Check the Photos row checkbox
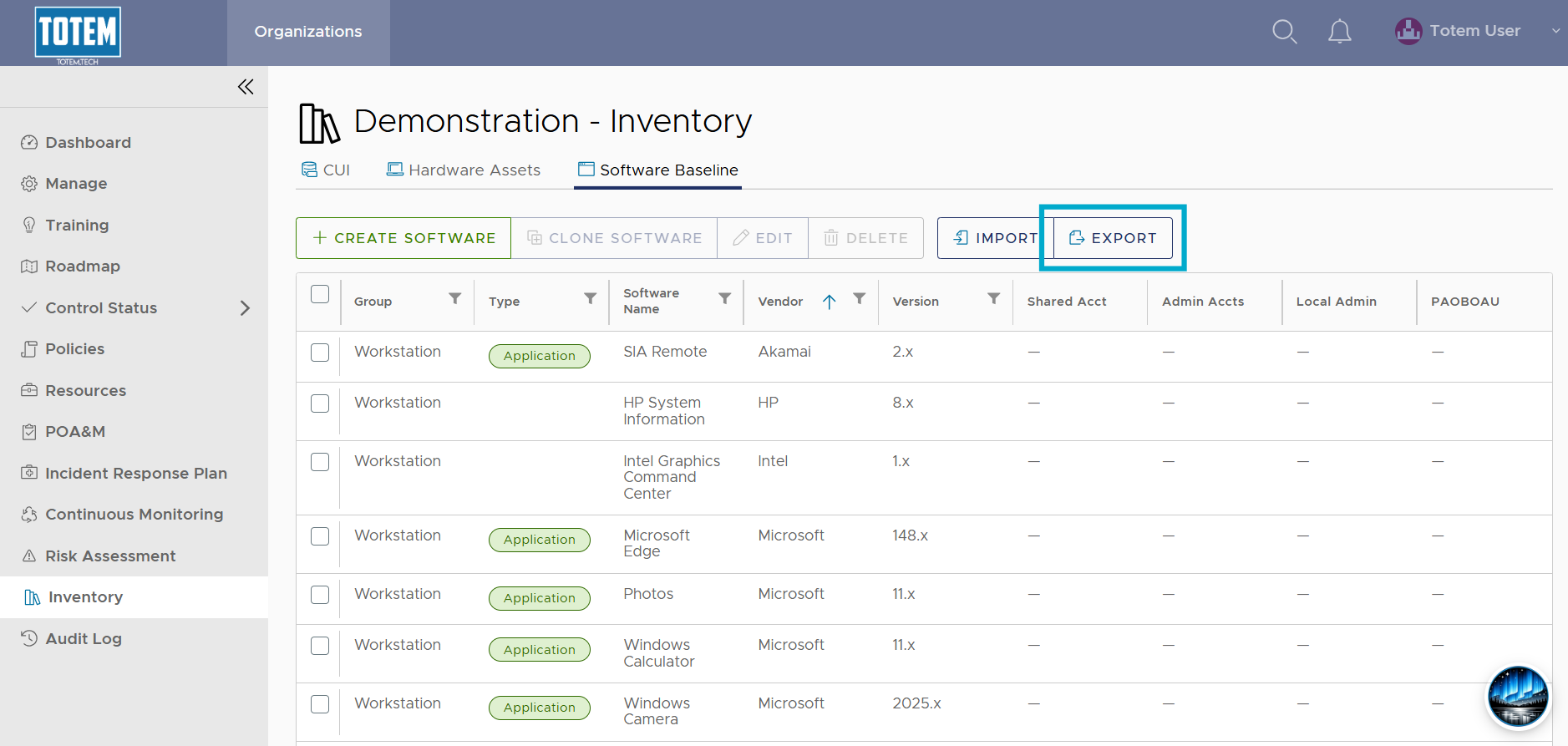 coord(320,595)
